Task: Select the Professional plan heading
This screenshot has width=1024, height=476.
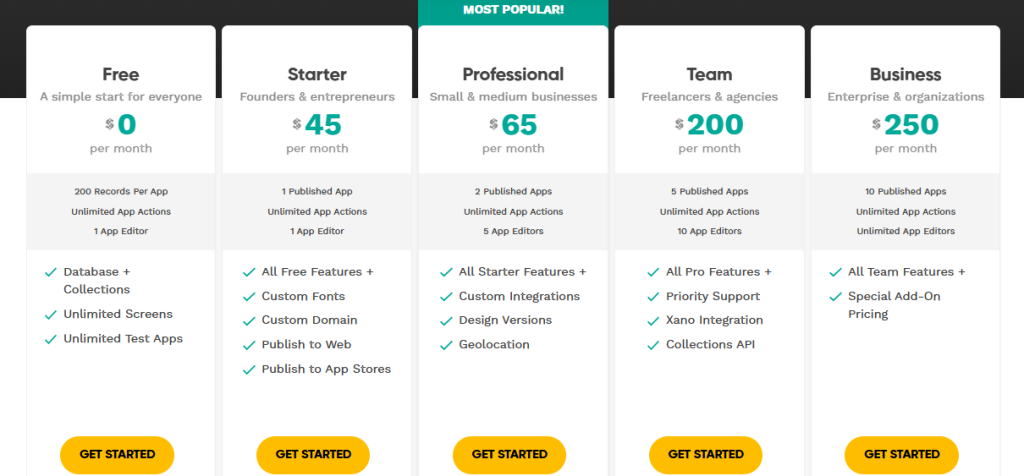Action: tap(513, 74)
